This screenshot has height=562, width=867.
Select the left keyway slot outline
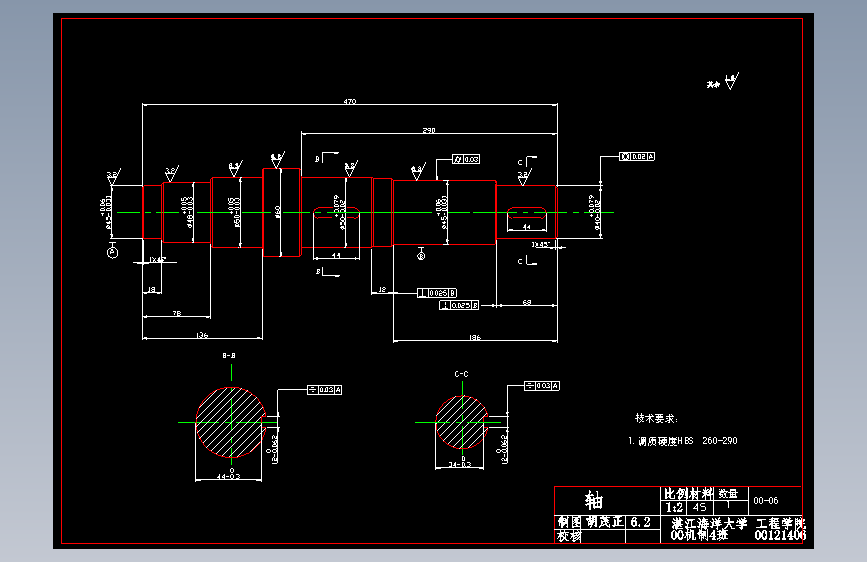pyautogui.click(x=336, y=213)
